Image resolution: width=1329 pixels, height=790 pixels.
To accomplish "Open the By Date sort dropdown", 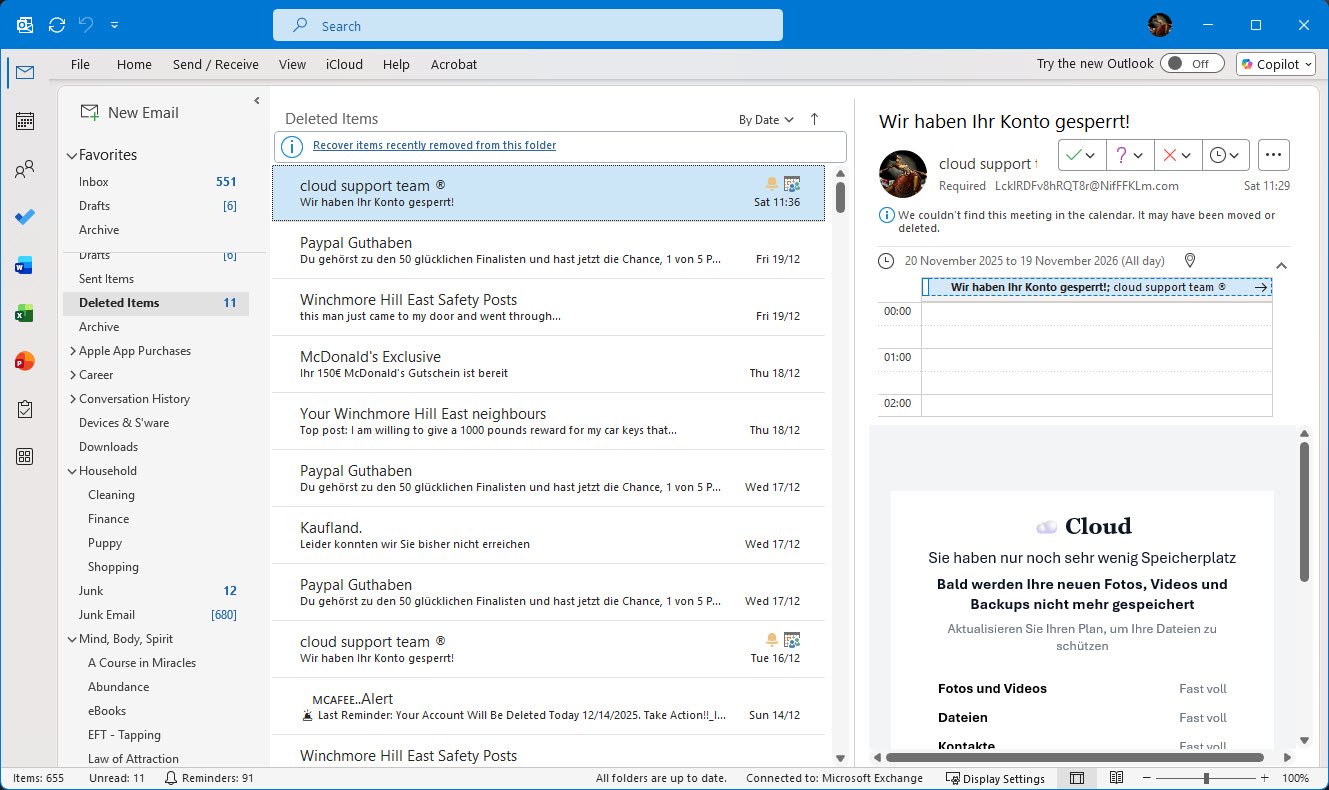I will 764,119.
